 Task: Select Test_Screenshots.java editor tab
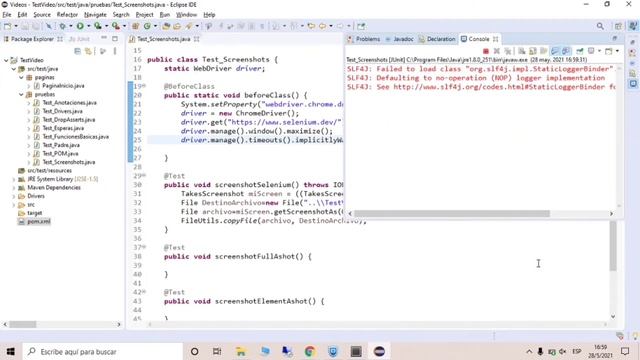click(x=163, y=39)
